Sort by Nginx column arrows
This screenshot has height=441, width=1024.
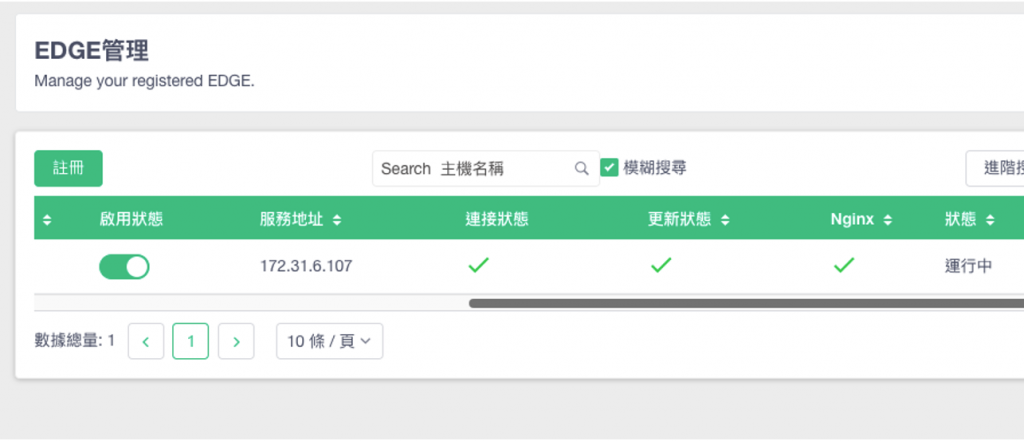pos(888,220)
